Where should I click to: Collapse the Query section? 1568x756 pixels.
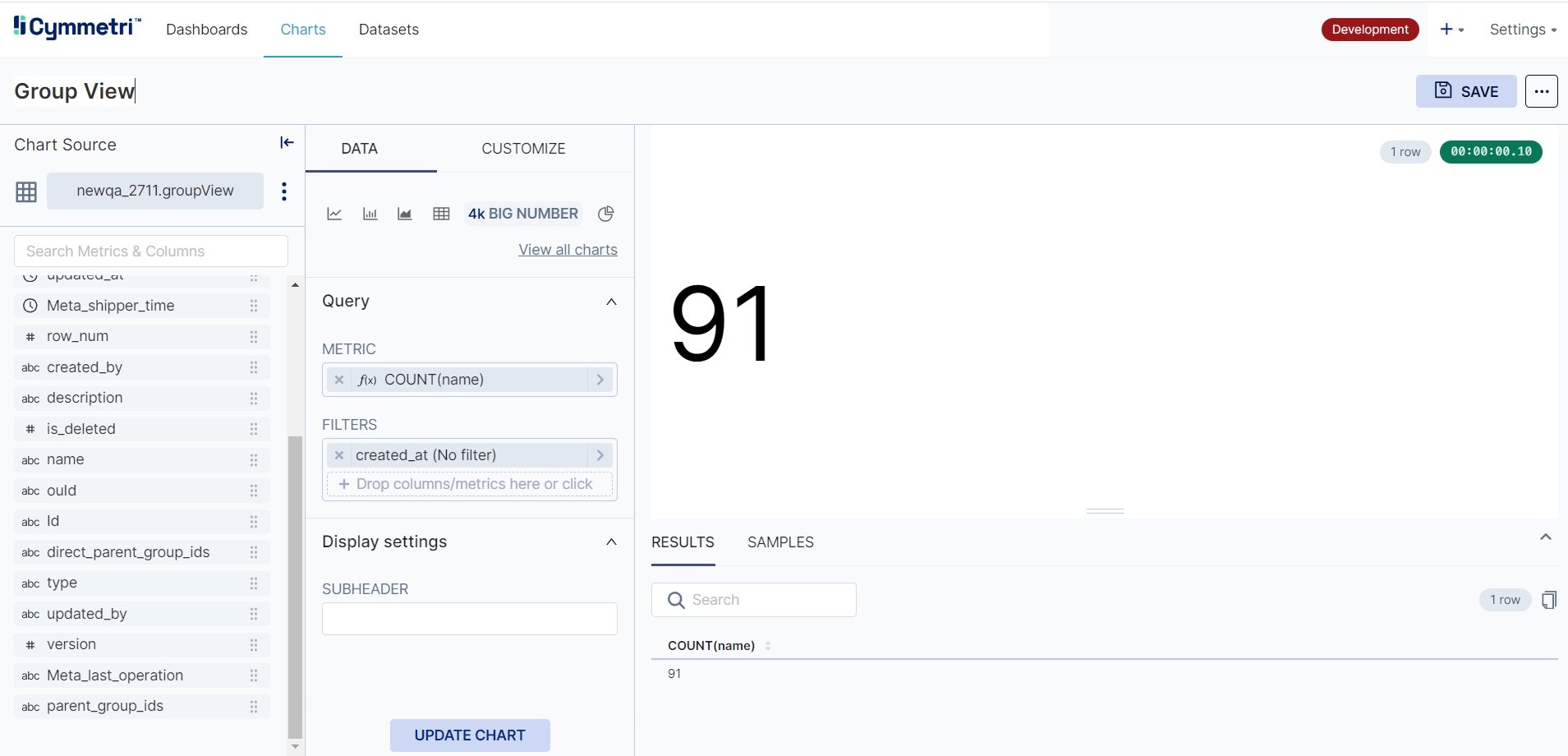611,302
